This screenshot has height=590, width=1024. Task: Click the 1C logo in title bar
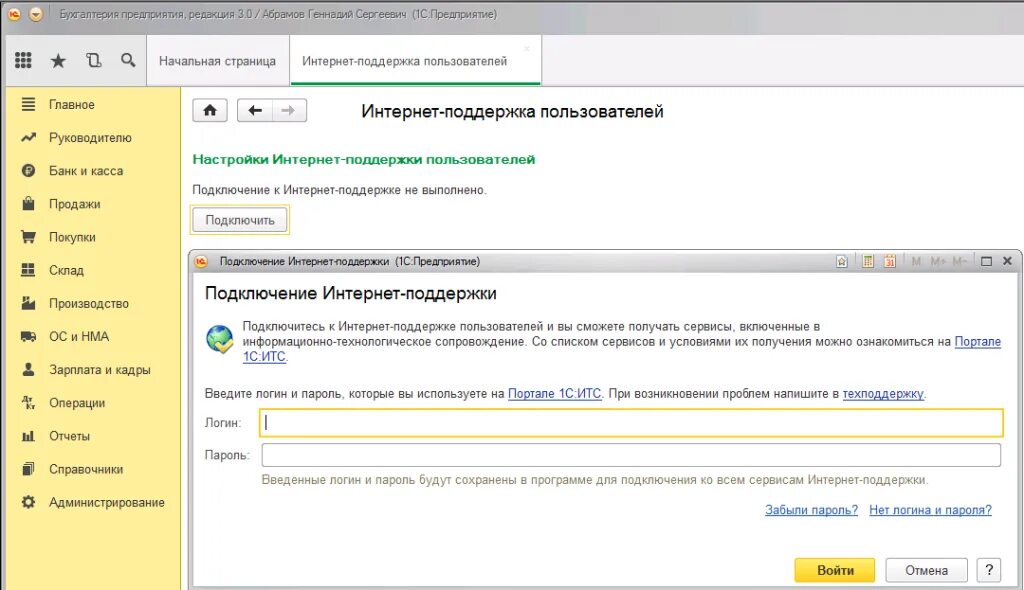click(14, 14)
